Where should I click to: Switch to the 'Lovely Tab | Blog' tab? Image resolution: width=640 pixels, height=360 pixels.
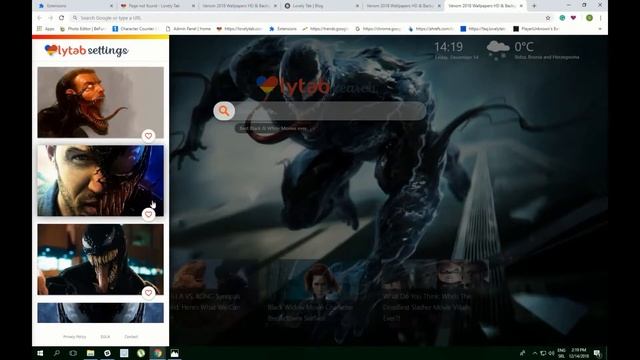click(x=318, y=6)
